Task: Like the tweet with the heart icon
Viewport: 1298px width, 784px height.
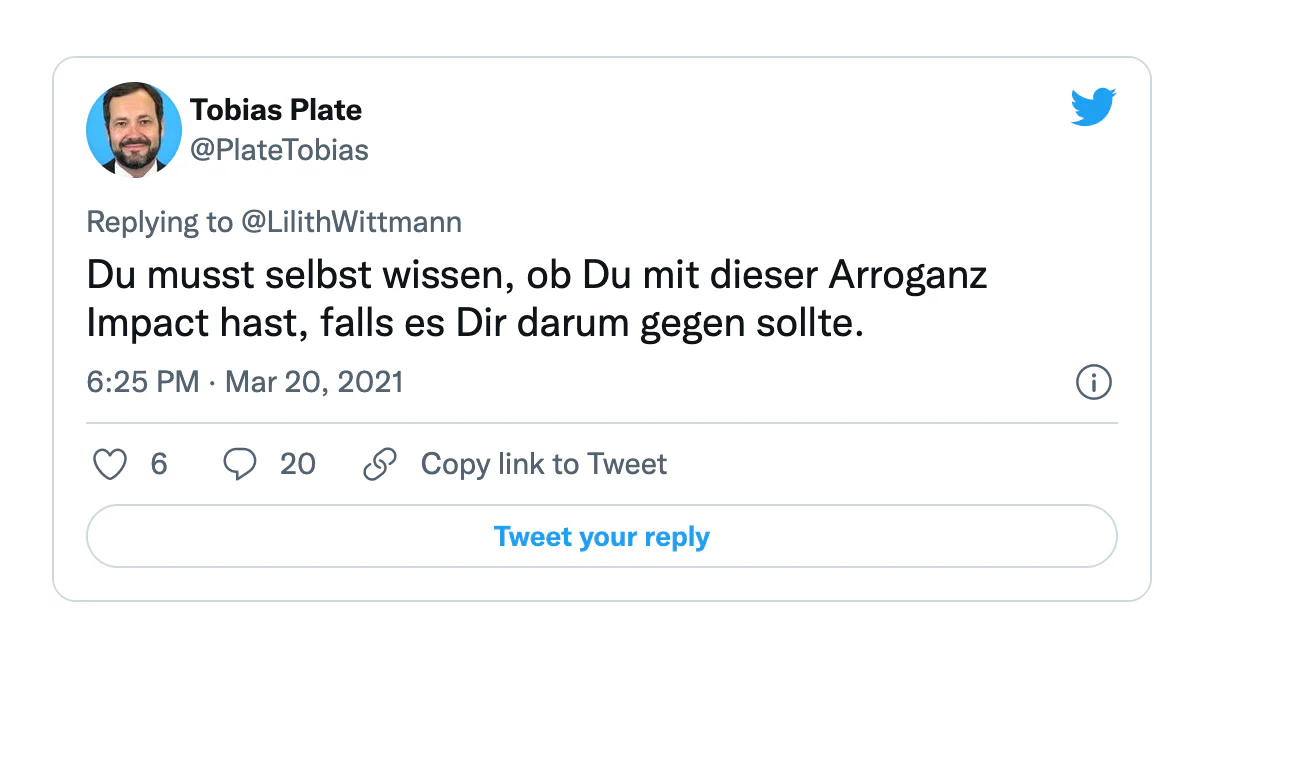Action: click(110, 464)
